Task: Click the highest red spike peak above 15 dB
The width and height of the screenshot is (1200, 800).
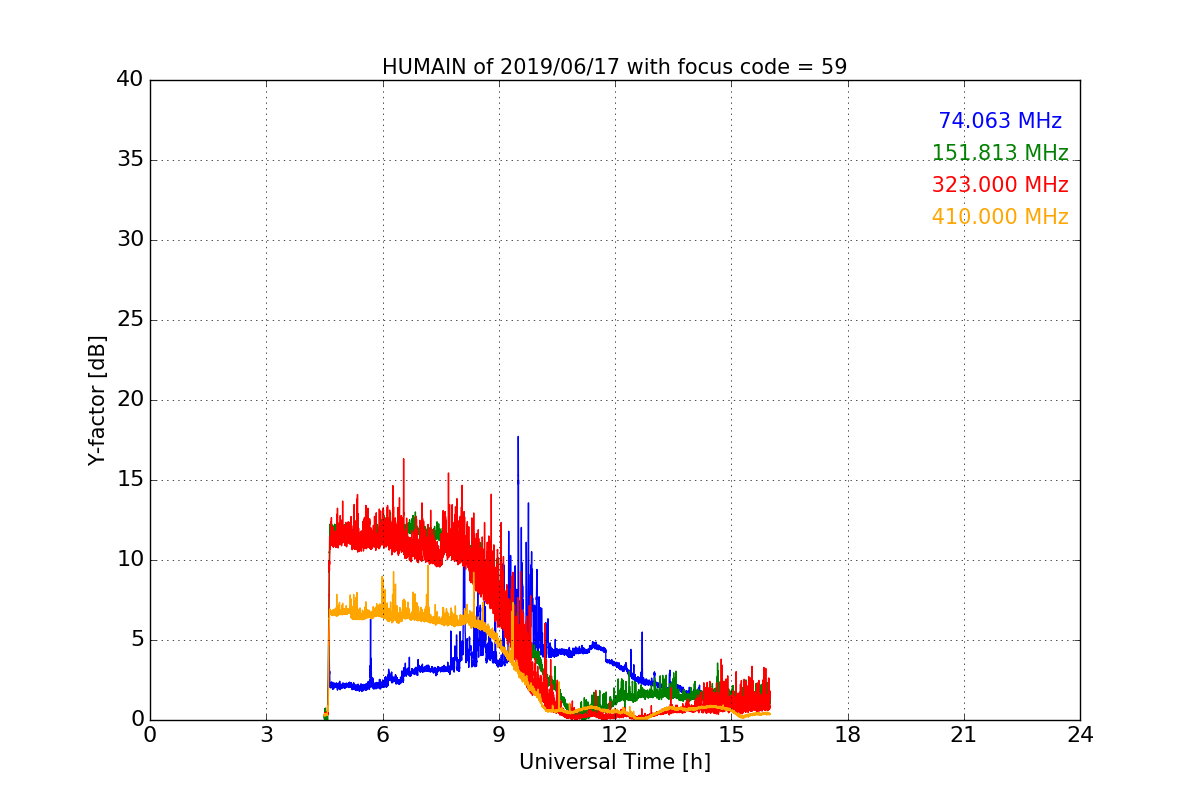Action: [x=403, y=459]
